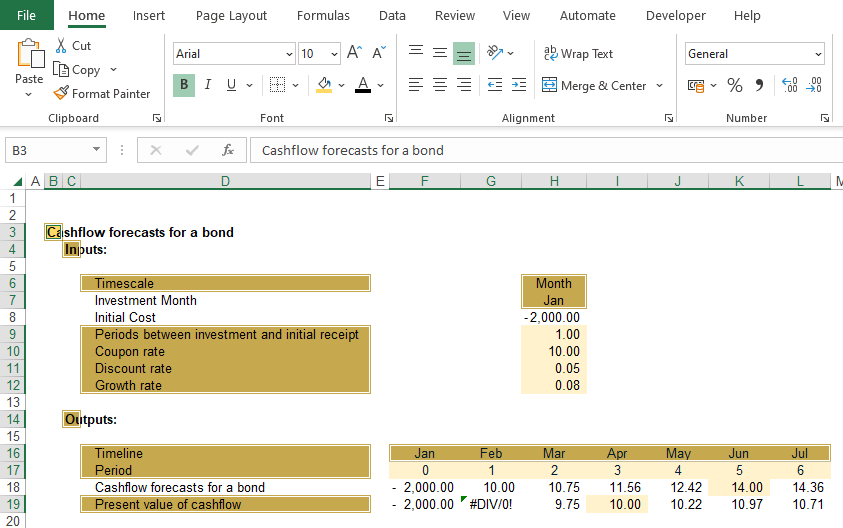Click the Center horizontal alignment icon
Screen dimensions: 843x528
click(x=440, y=86)
